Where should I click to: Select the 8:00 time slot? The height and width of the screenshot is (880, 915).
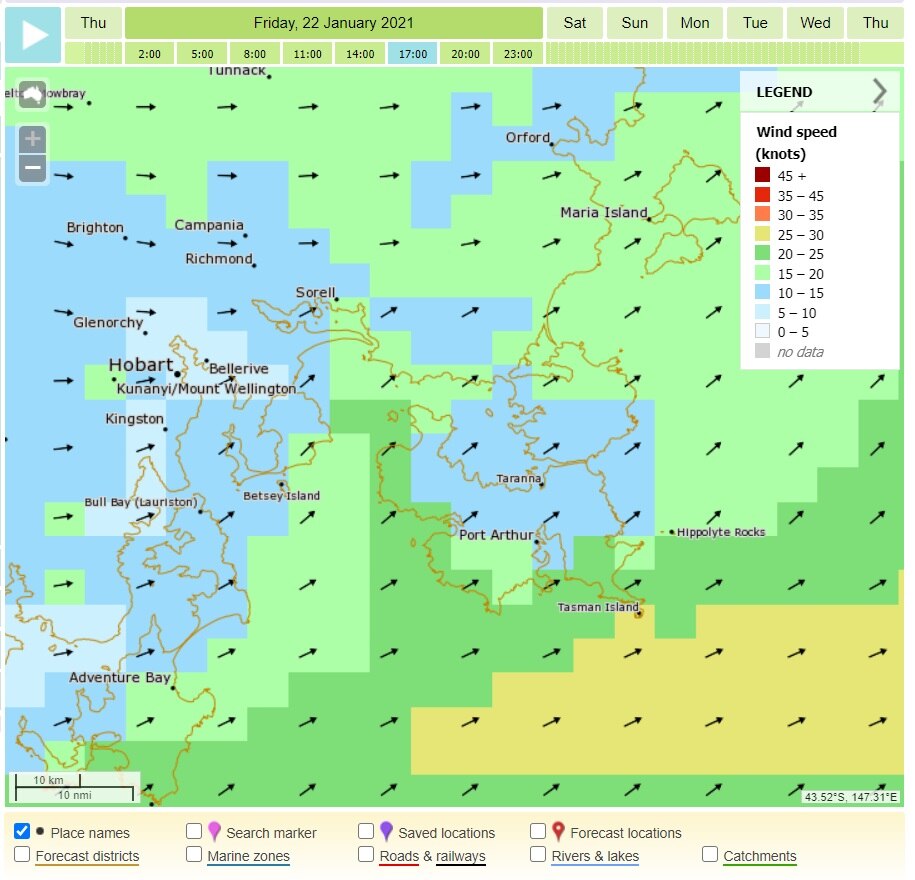pos(254,55)
